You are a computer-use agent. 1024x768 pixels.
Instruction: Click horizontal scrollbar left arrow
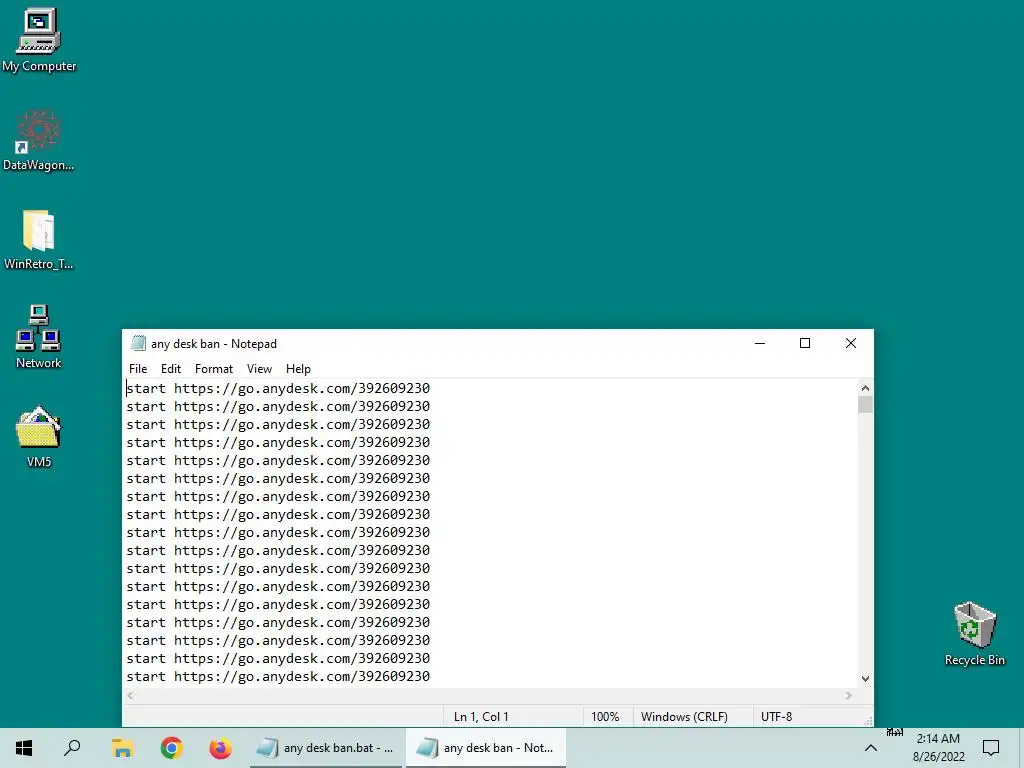131,696
